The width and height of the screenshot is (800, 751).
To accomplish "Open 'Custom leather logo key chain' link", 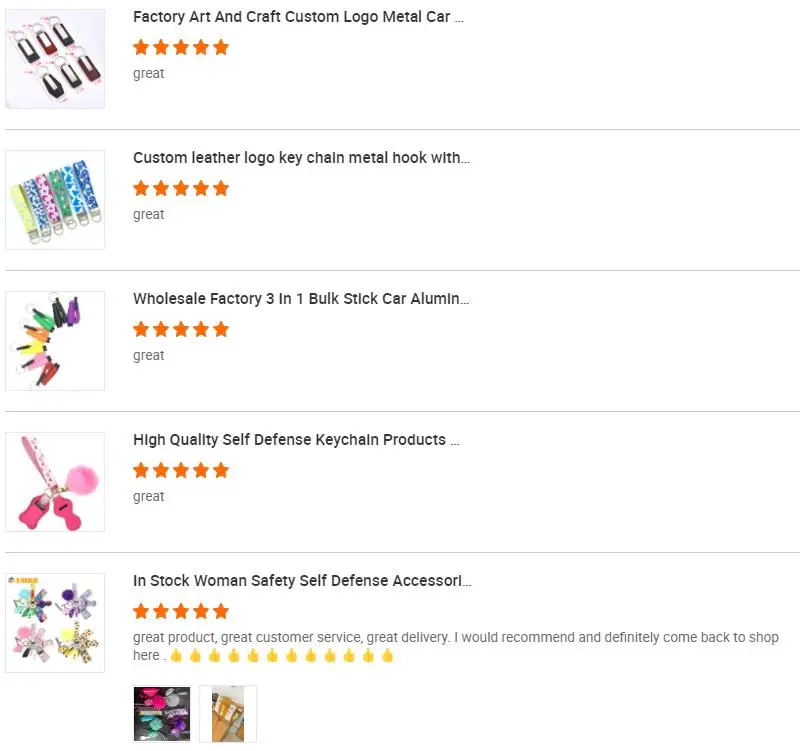I will click(x=301, y=158).
